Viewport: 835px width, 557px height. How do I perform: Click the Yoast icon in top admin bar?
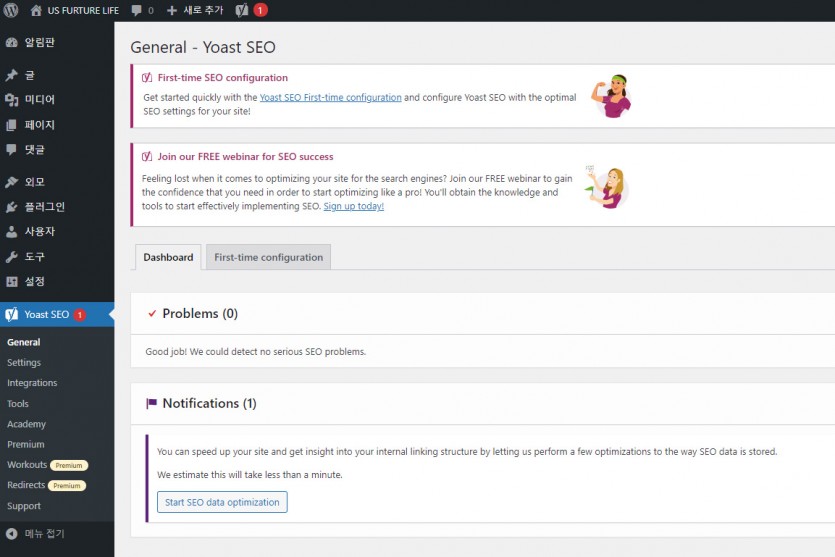(x=242, y=10)
